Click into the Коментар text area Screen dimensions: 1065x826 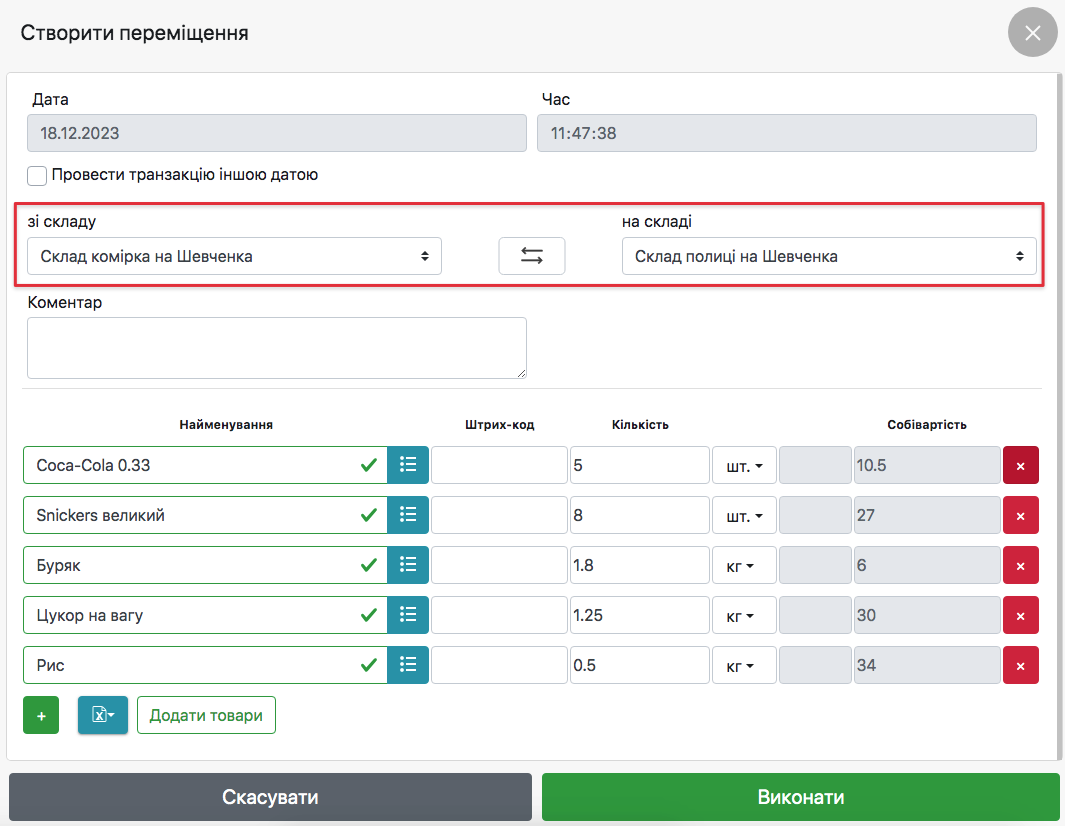pyautogui.click(x=276, y=348)
